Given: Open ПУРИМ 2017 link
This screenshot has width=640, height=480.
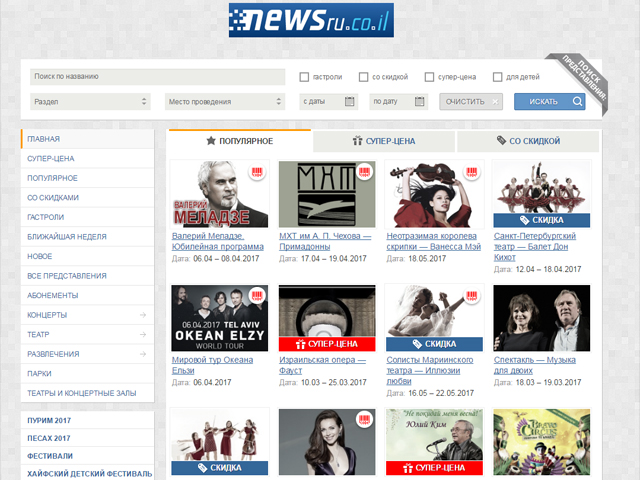Looking at the screenshot, I should tap(49, 420).
